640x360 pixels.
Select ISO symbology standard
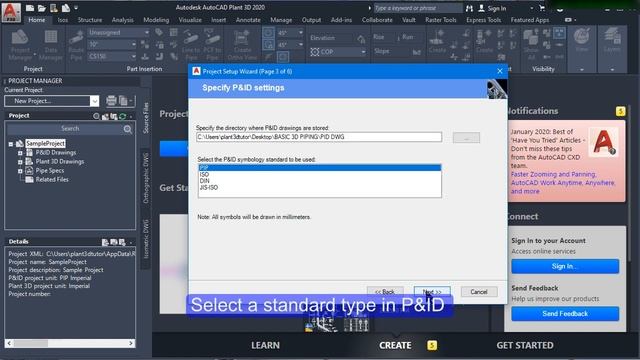320,174
